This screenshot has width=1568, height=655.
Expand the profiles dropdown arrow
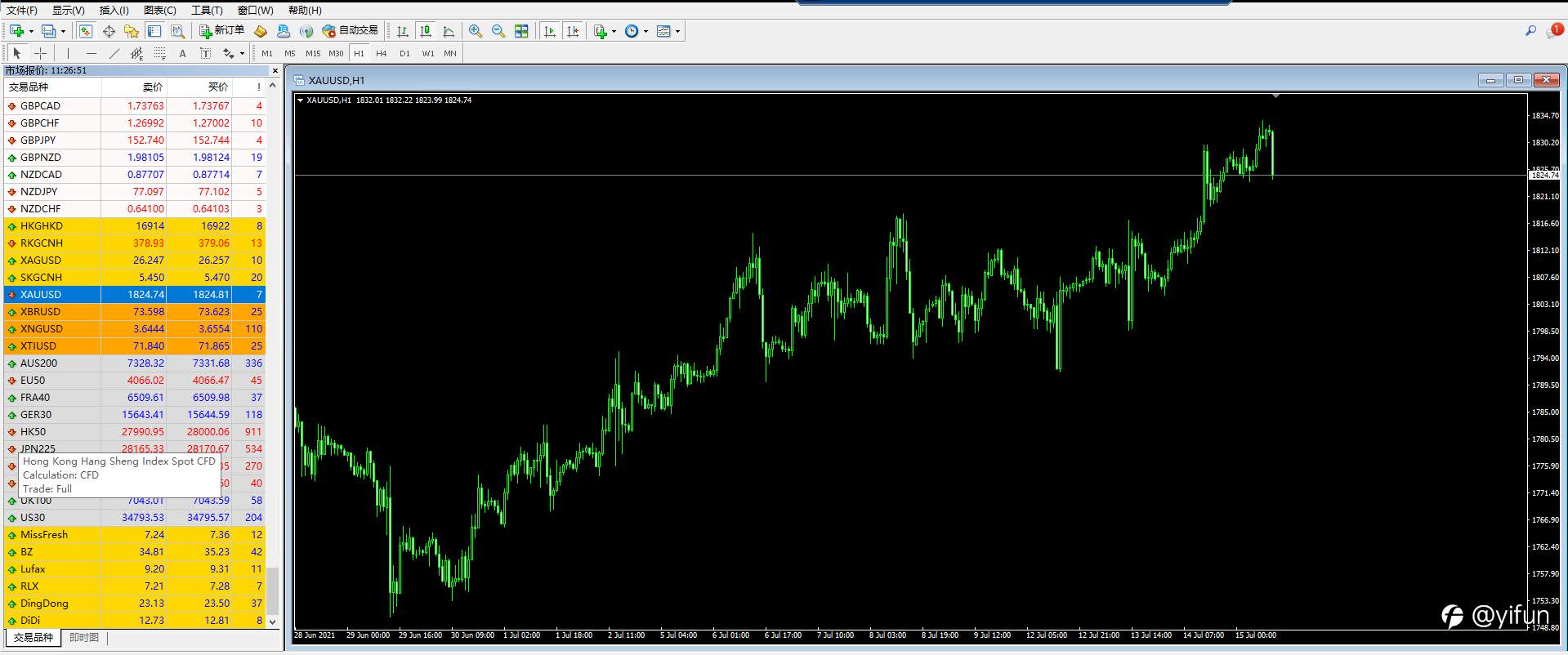click(x=63, y=31)
